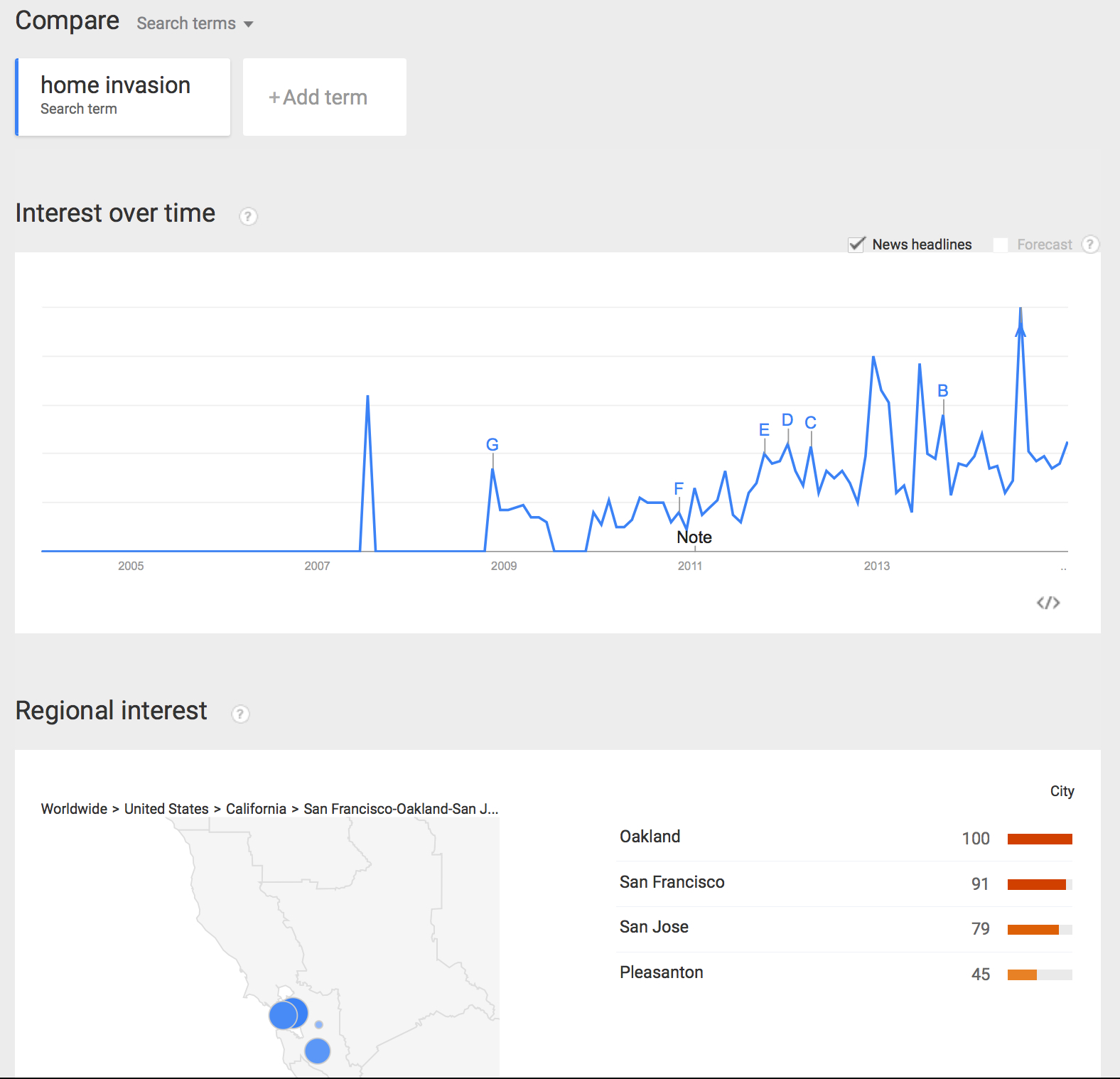
Task: Go to Worldwide in the breadcrumb
Action: 74,809
